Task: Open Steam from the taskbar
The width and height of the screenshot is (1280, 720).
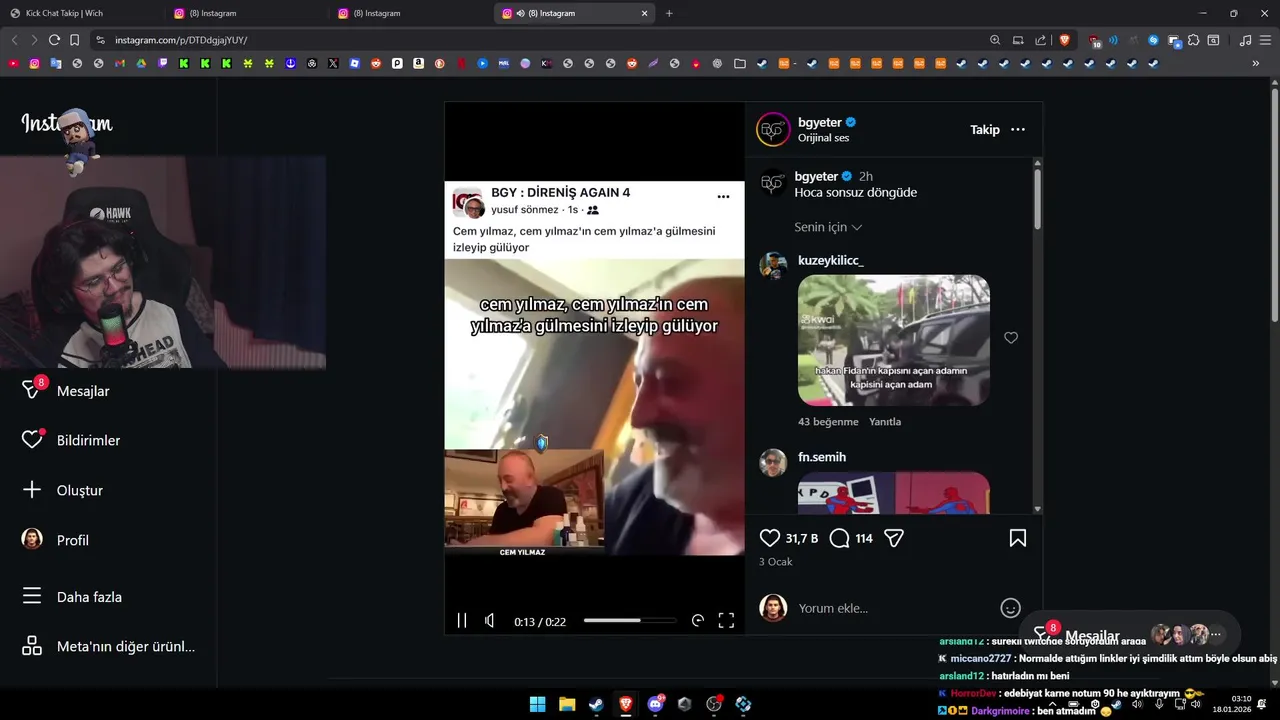Action: (596, 704)
